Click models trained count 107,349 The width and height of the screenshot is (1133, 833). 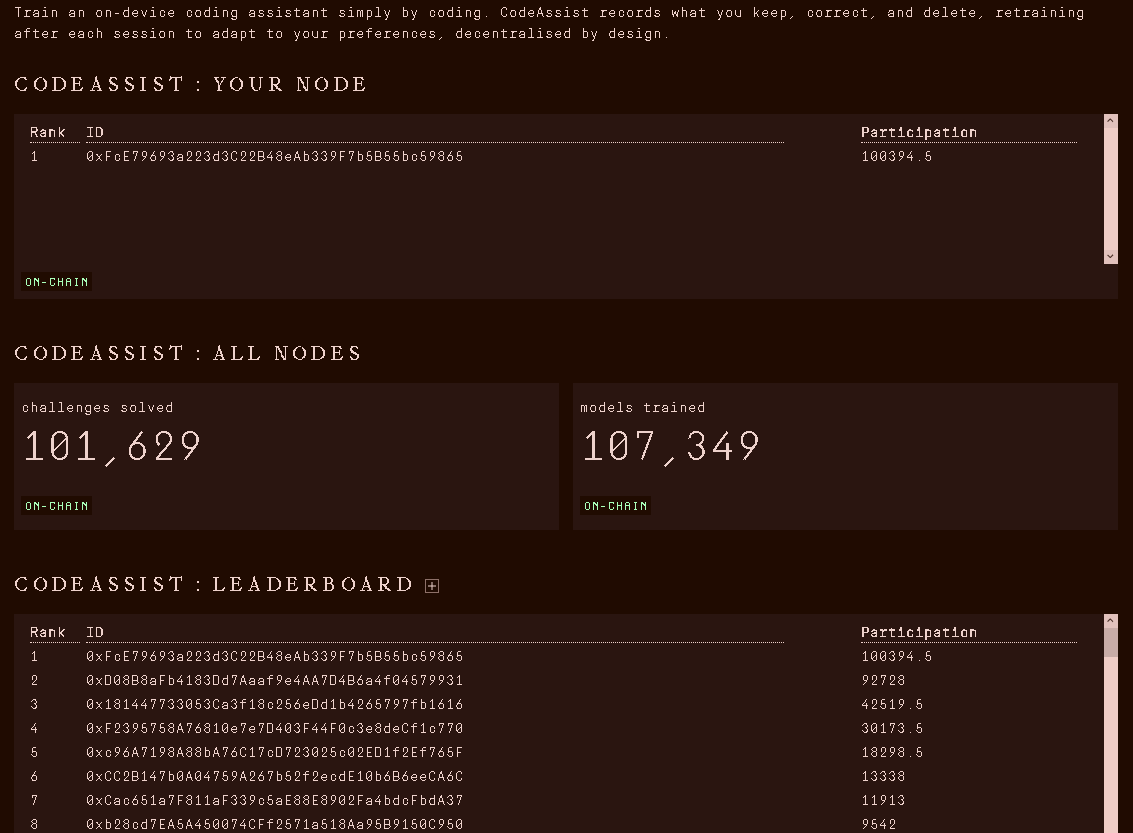point(671,446)
